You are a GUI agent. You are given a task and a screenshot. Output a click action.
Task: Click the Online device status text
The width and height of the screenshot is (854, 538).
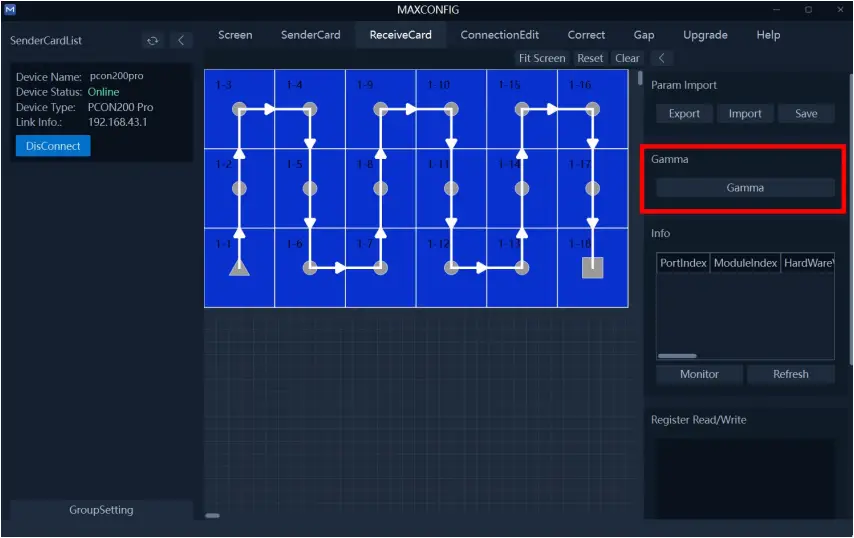[103, 92]
